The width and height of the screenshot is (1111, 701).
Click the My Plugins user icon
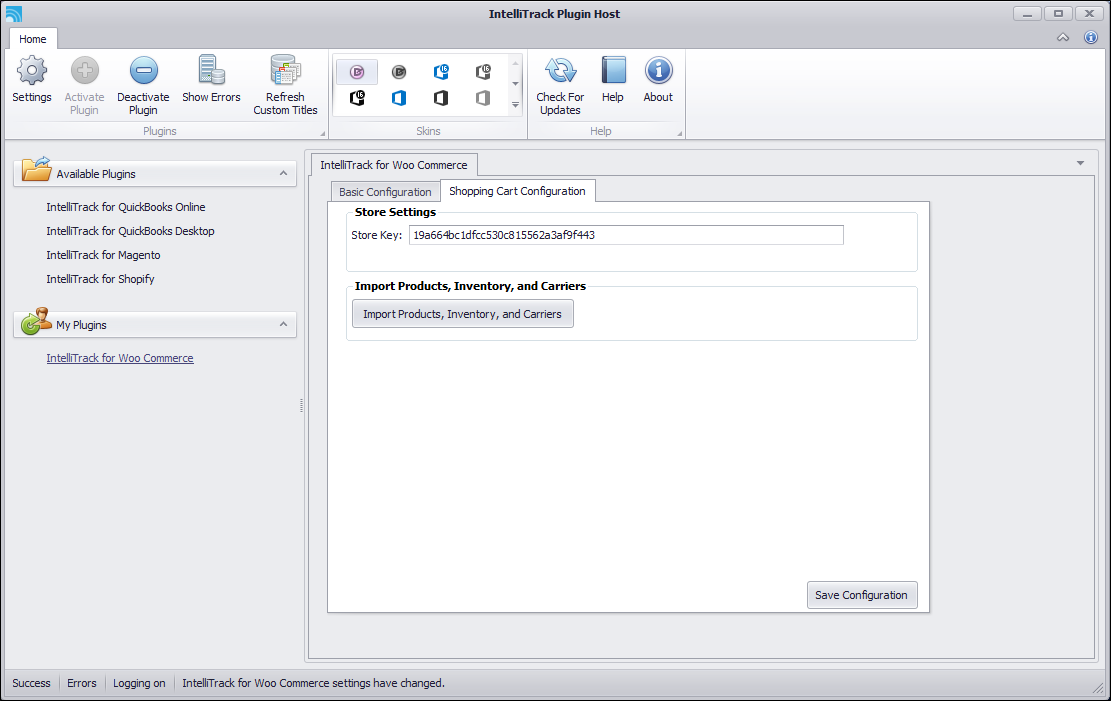pos(36,320)
